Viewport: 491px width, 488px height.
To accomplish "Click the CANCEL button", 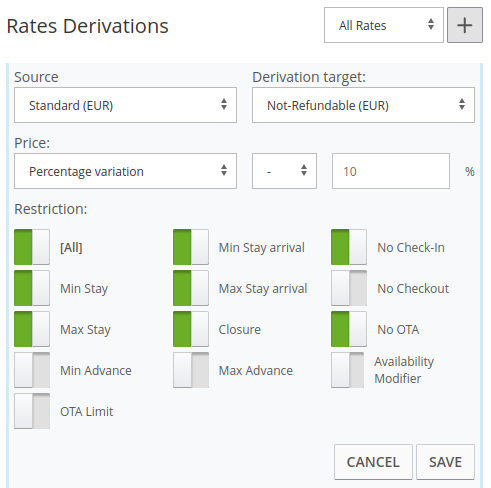I will (x=373, y=462).
